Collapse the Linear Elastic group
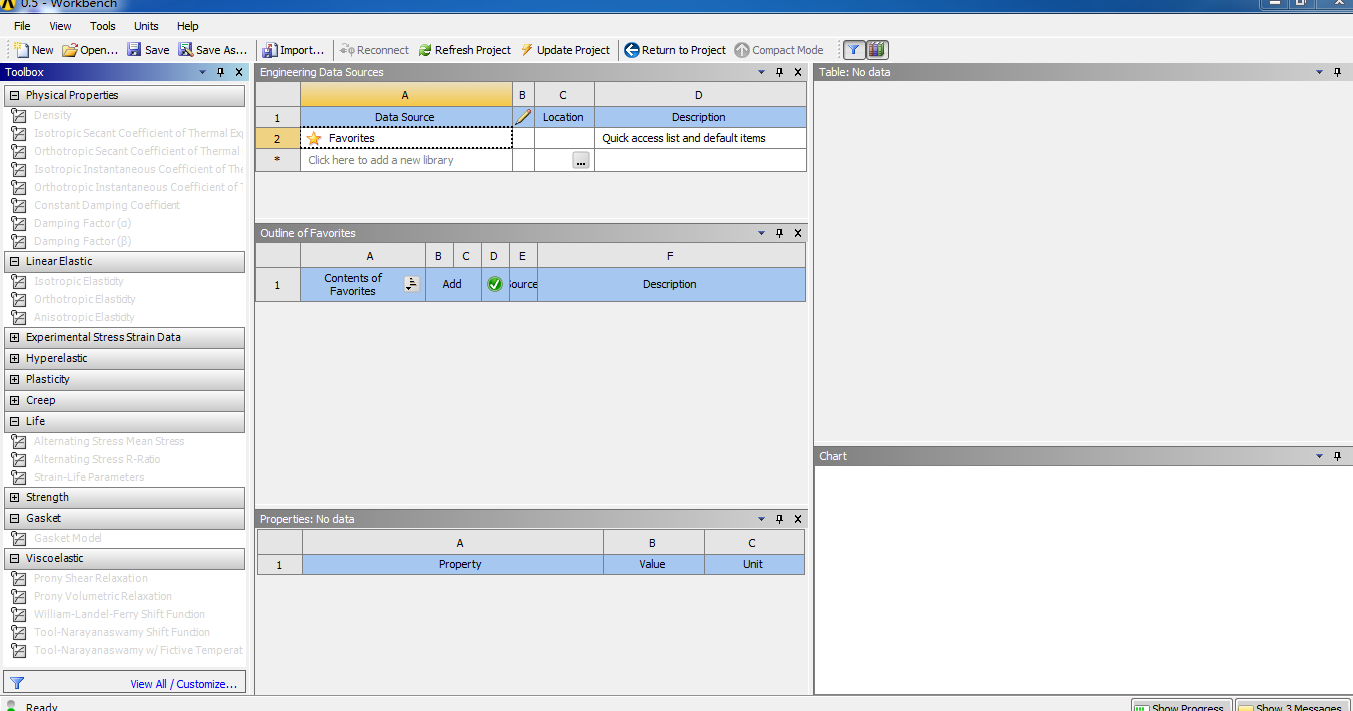The height and width of the screenshot is (711, 1353). click(x=15, y=261)
